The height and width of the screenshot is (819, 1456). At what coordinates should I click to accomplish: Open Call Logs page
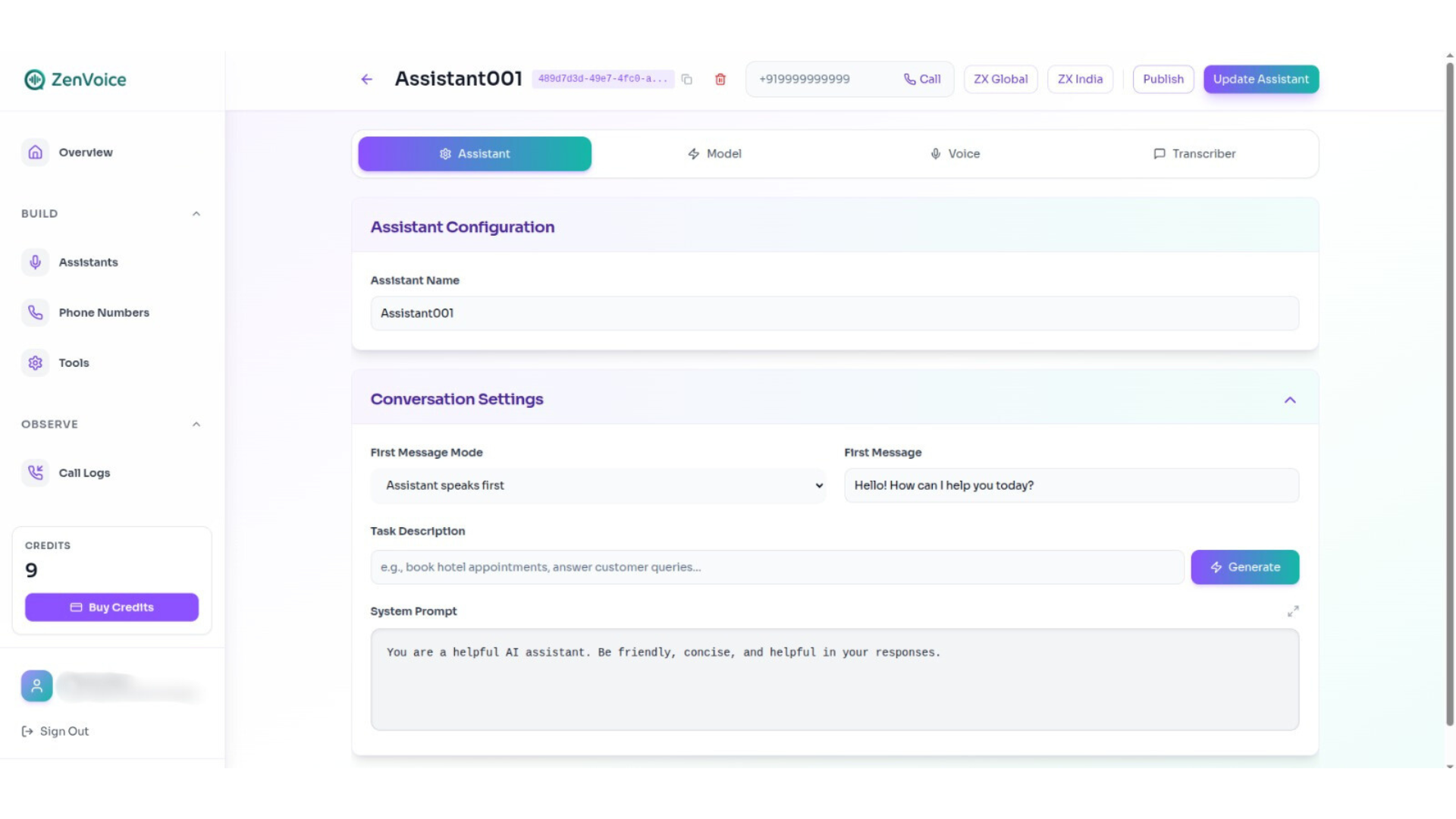pos(84,473)
